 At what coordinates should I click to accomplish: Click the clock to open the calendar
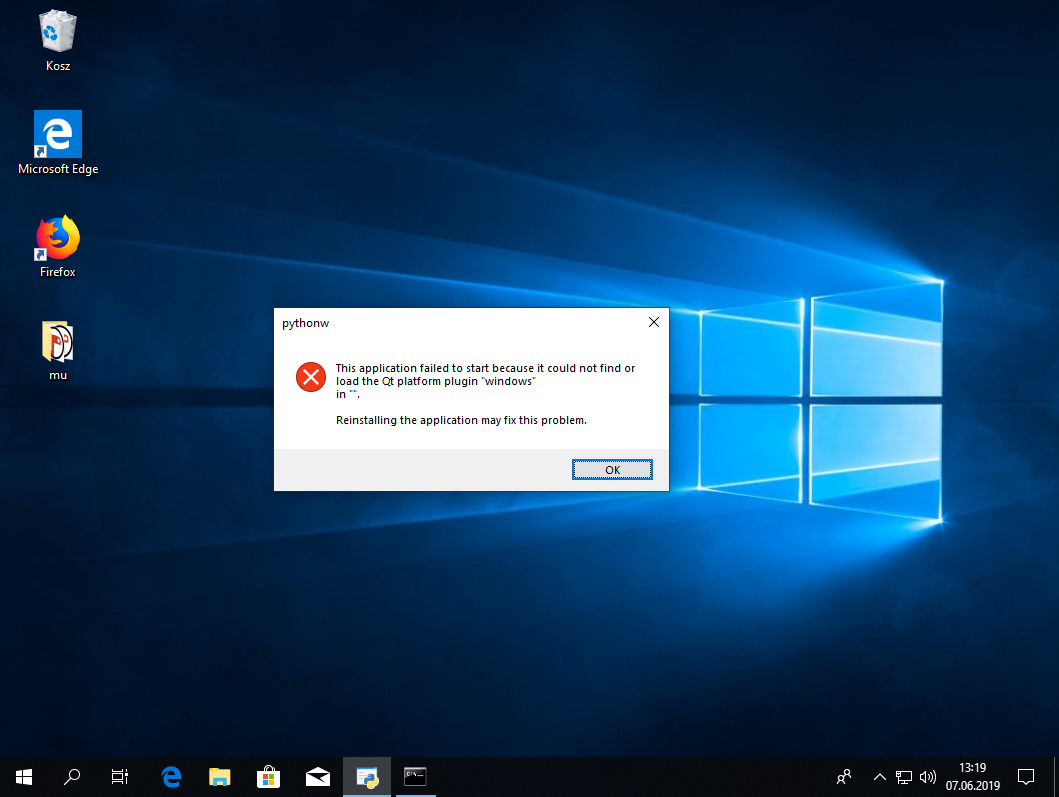(971, 777)
